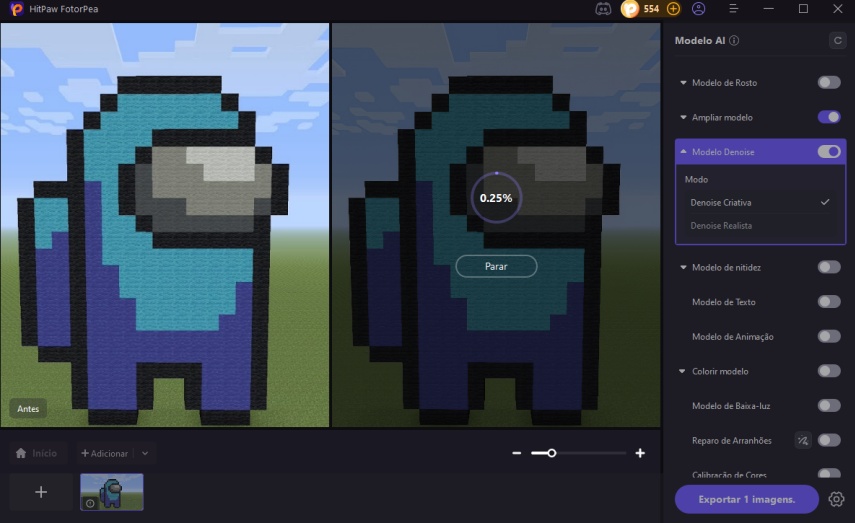855x523 pixels.
Task: Open dropdown arrow next to Adicionar
Action: [145, 453]
